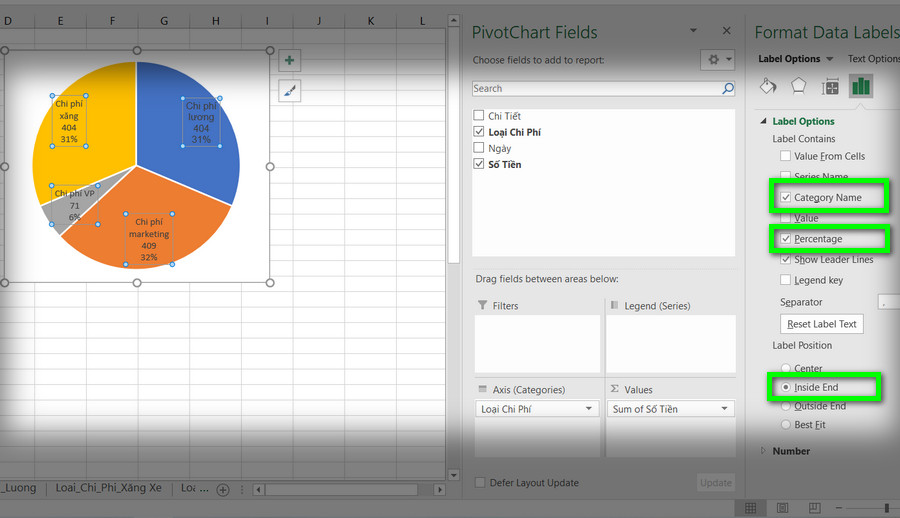Select Inside End label position
Screen dimensions: 900x518
point(786,387)
